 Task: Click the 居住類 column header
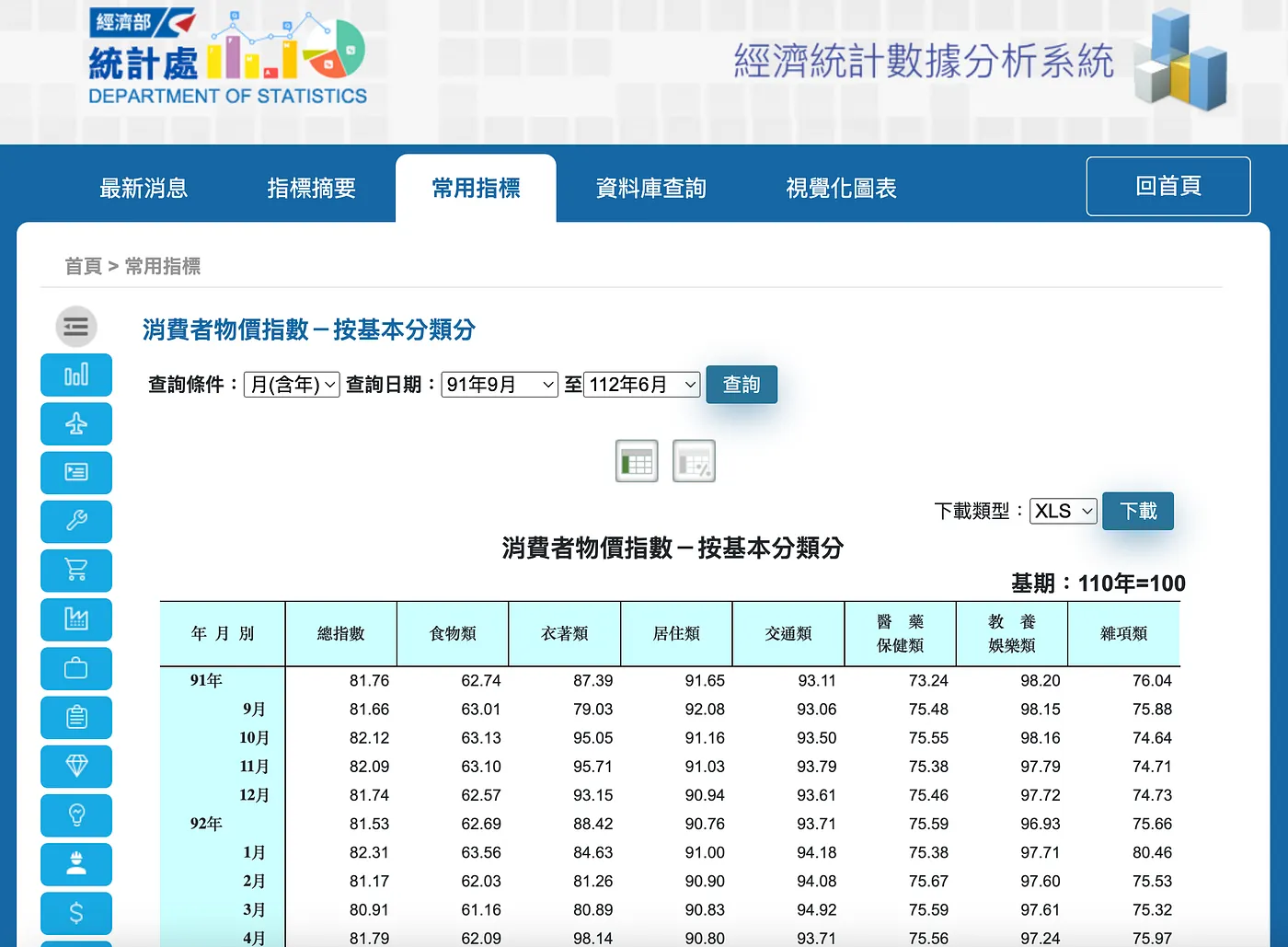point(677,633)
